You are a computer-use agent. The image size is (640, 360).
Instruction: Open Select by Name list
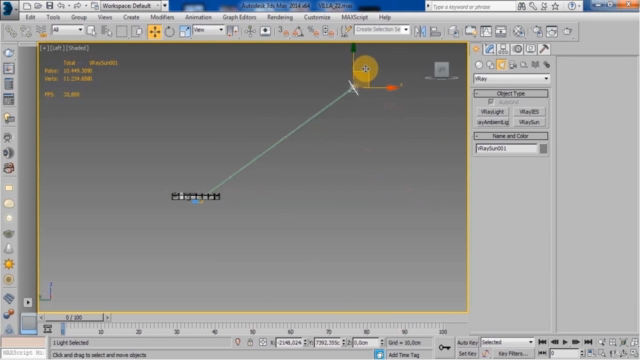coord(107,31)
